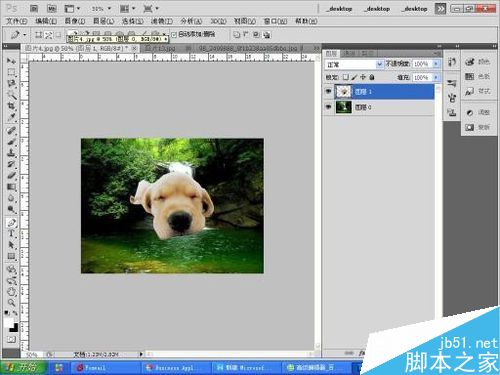The image size is (500, 375).
Task: Toggle lock transparent pixels
Action: click(346, 77)
